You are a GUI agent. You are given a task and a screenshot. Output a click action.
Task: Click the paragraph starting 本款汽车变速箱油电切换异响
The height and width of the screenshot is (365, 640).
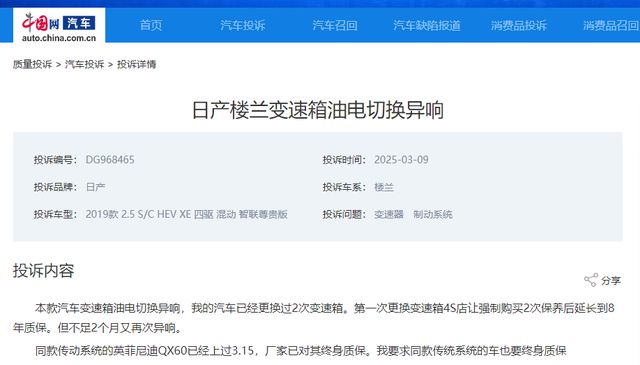coord(313,318)
